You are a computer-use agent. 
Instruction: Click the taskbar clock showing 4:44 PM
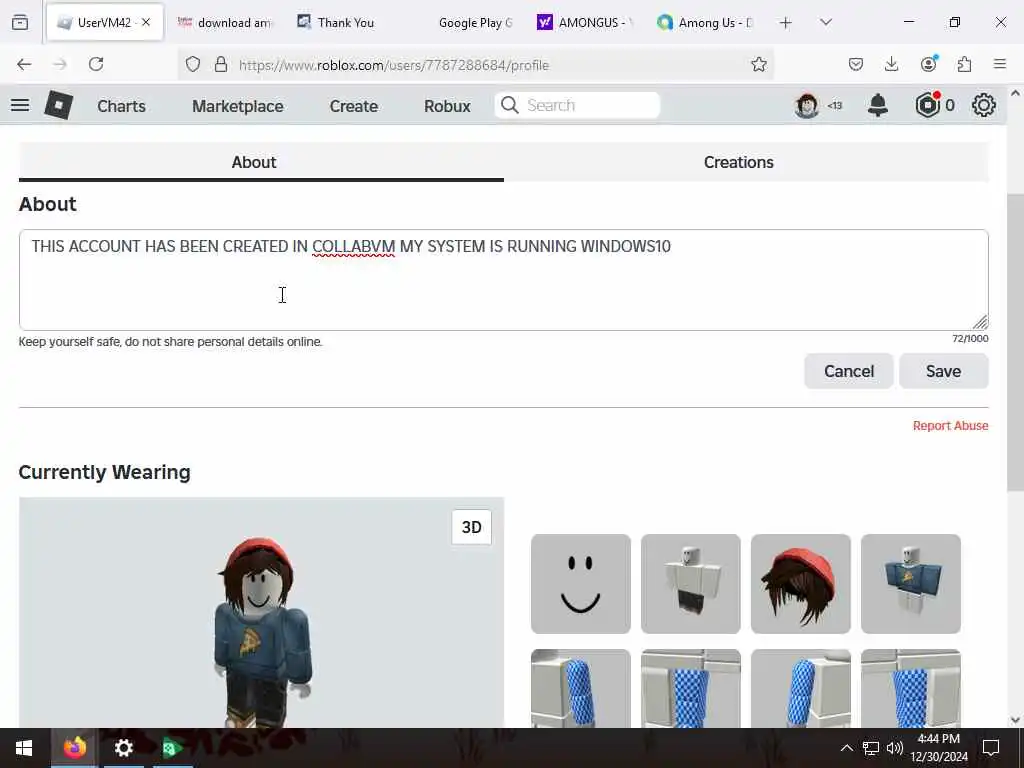pyautogui.click(x=938, y=748)
